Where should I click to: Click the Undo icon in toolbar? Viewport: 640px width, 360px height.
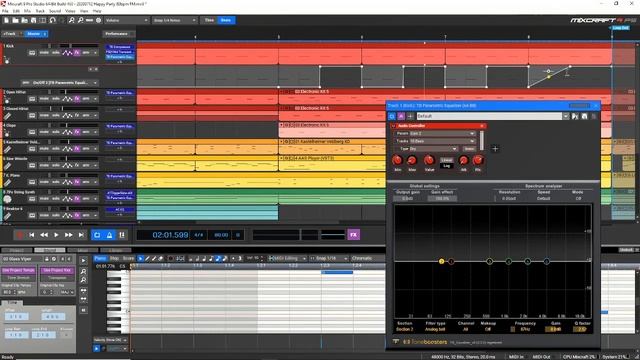pos(53,20)
